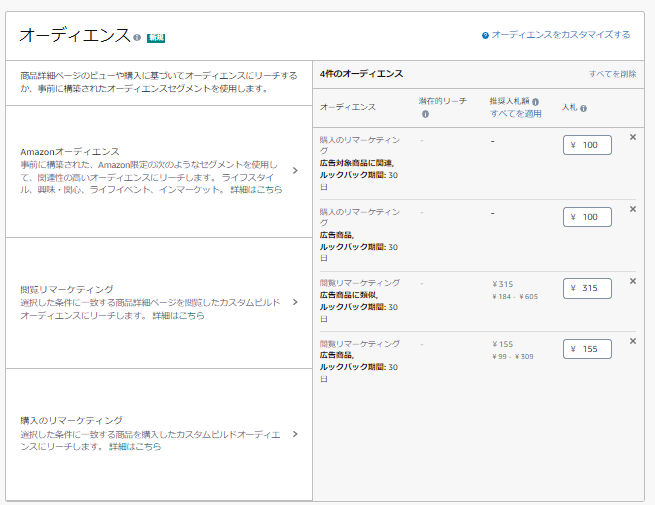
Task: Click the info icon beside 入札 column
Action: tap(583, 109)
